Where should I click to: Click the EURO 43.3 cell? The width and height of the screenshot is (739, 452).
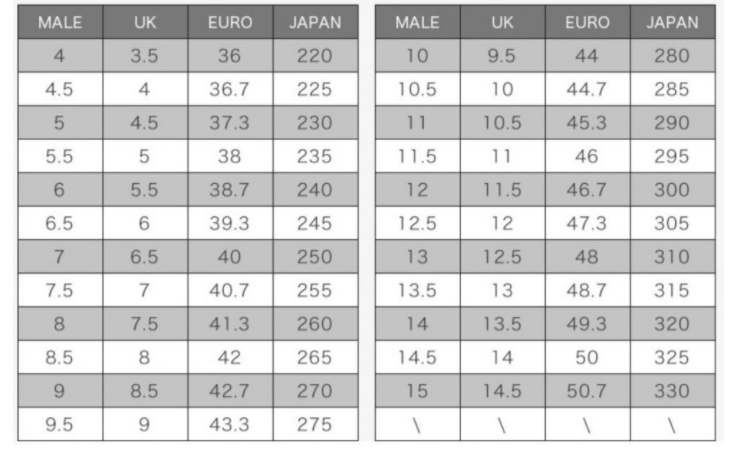tap(230, 424)
